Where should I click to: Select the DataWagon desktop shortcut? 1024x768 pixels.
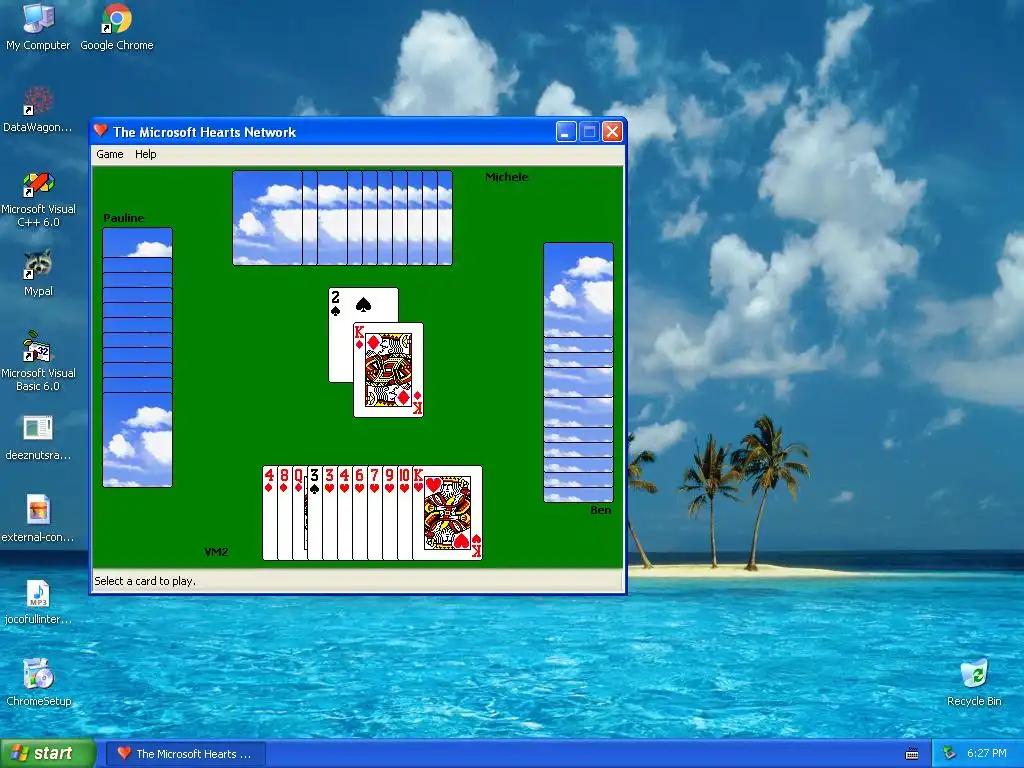point(38,110)
